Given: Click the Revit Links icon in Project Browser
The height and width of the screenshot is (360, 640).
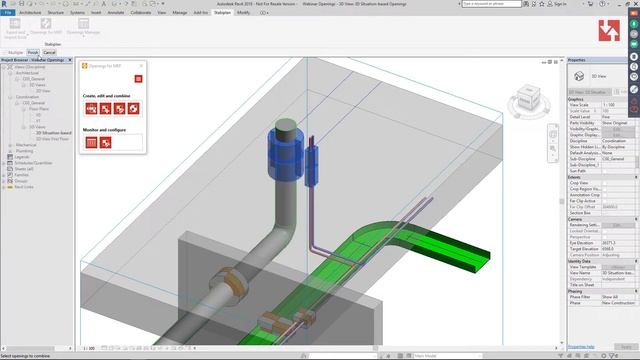Looking at the screenshot, I should pyautogui.click(x=10, y=187).
